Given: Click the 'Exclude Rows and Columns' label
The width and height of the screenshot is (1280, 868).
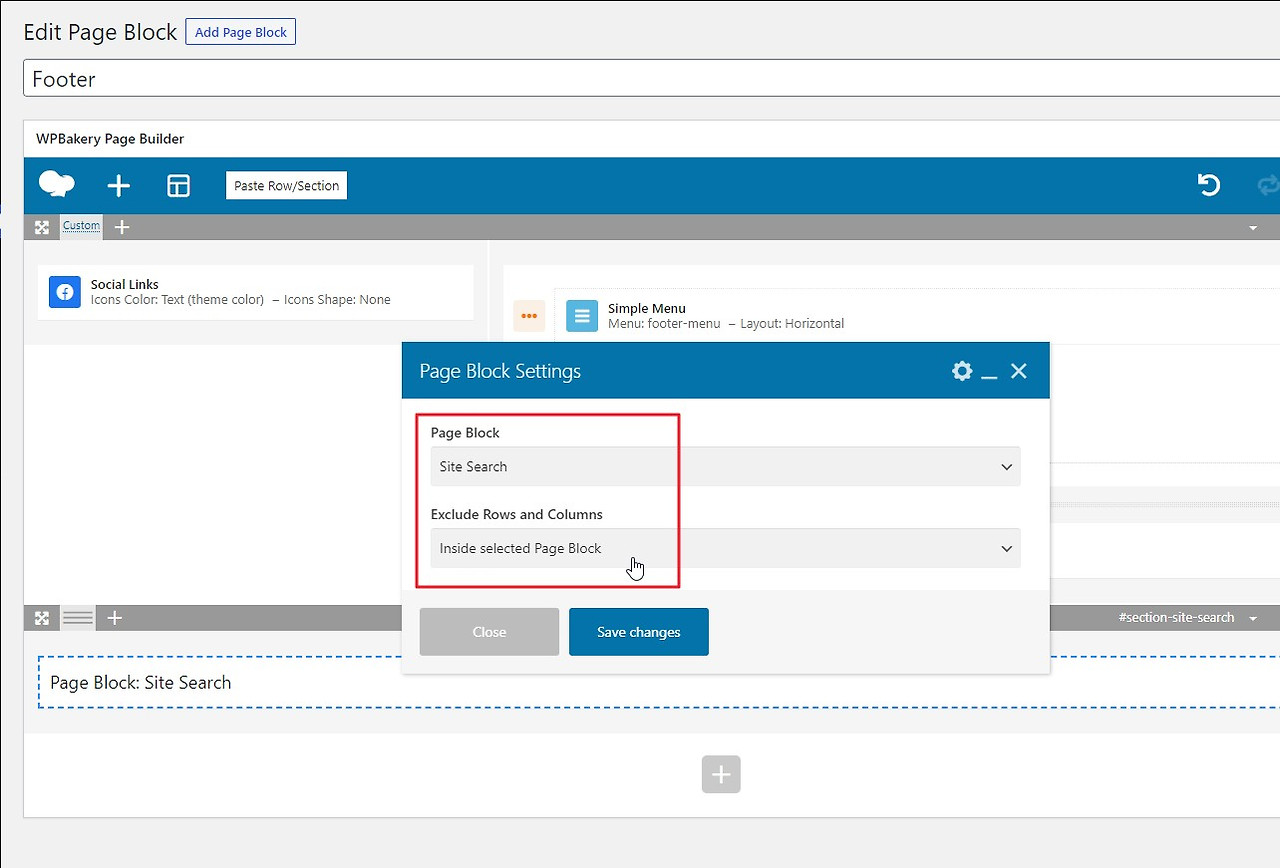Looking at the screenshot, I should coord(517,514).
